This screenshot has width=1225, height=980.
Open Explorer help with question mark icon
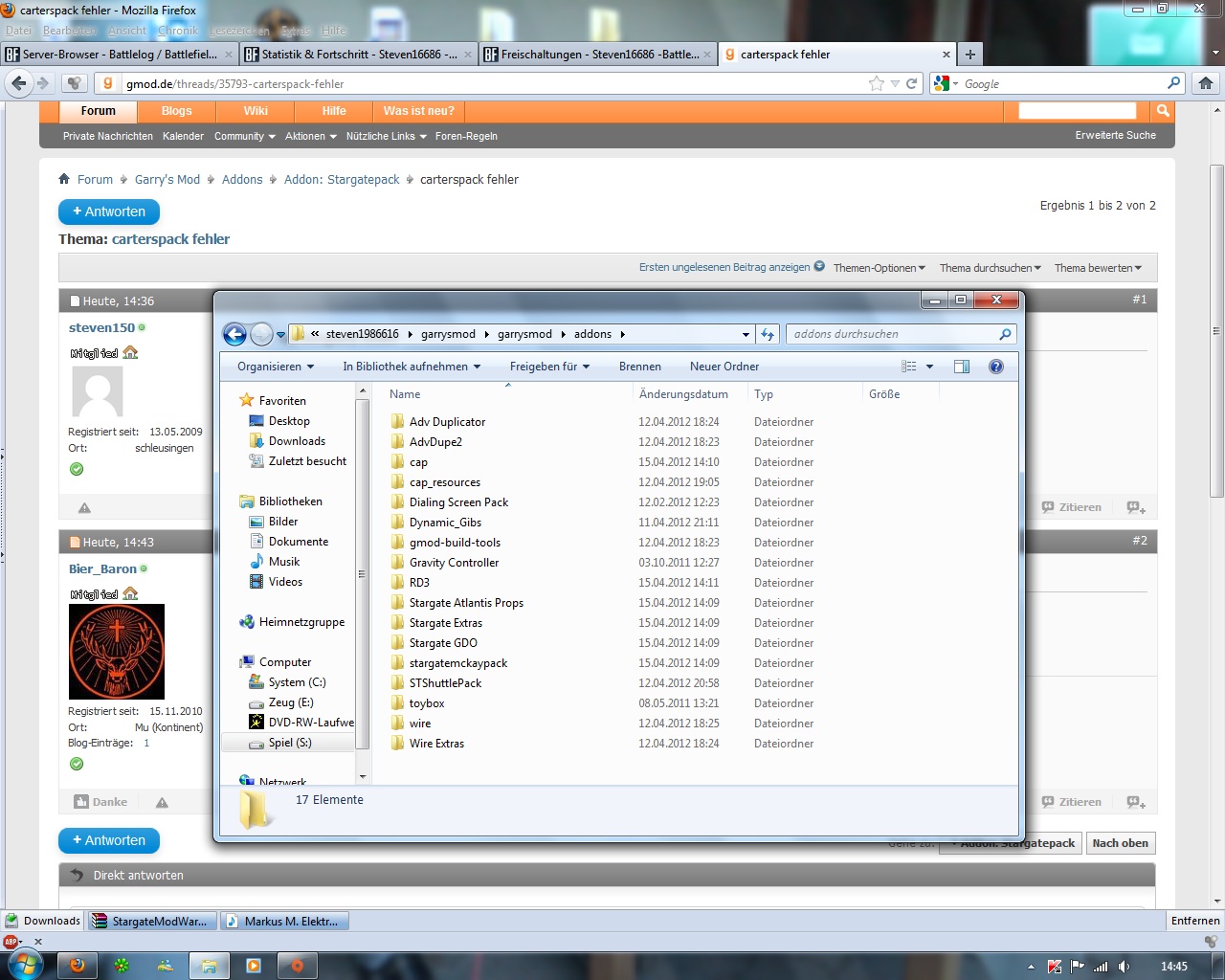995,367
